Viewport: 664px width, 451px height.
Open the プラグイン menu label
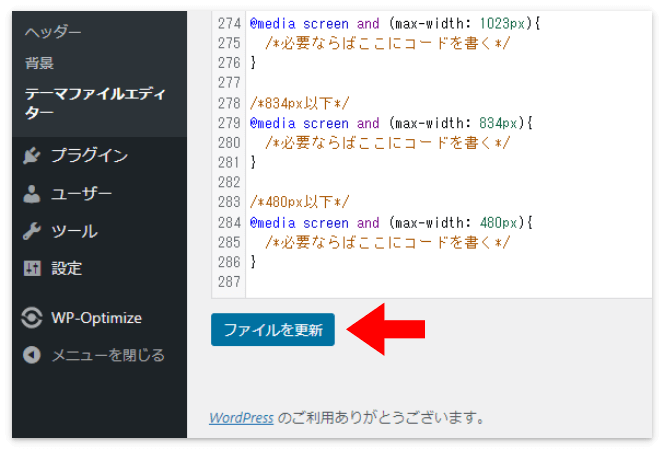(x=89, y=155)
